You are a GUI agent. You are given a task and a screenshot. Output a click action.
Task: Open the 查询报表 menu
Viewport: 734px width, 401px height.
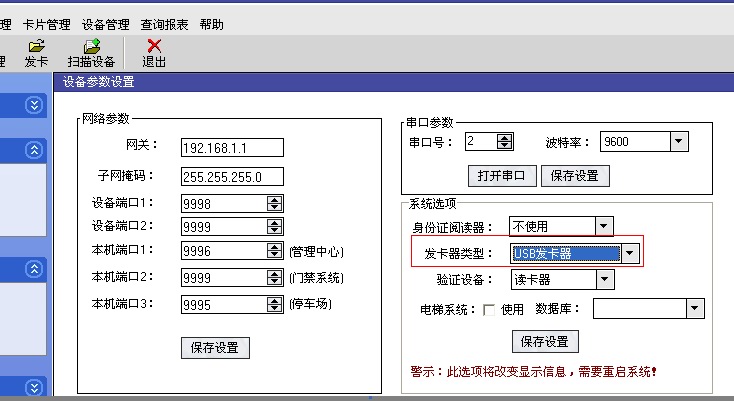[166, 24]
